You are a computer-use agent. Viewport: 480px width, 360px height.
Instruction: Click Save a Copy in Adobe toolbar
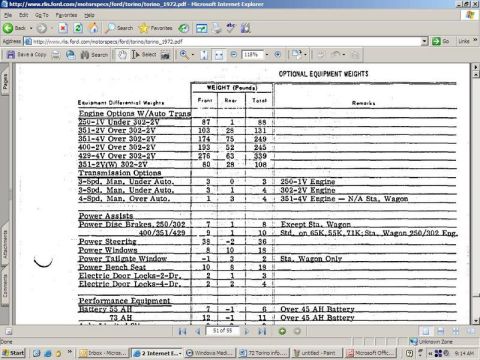pyautogui.click(x=27, y=55)
